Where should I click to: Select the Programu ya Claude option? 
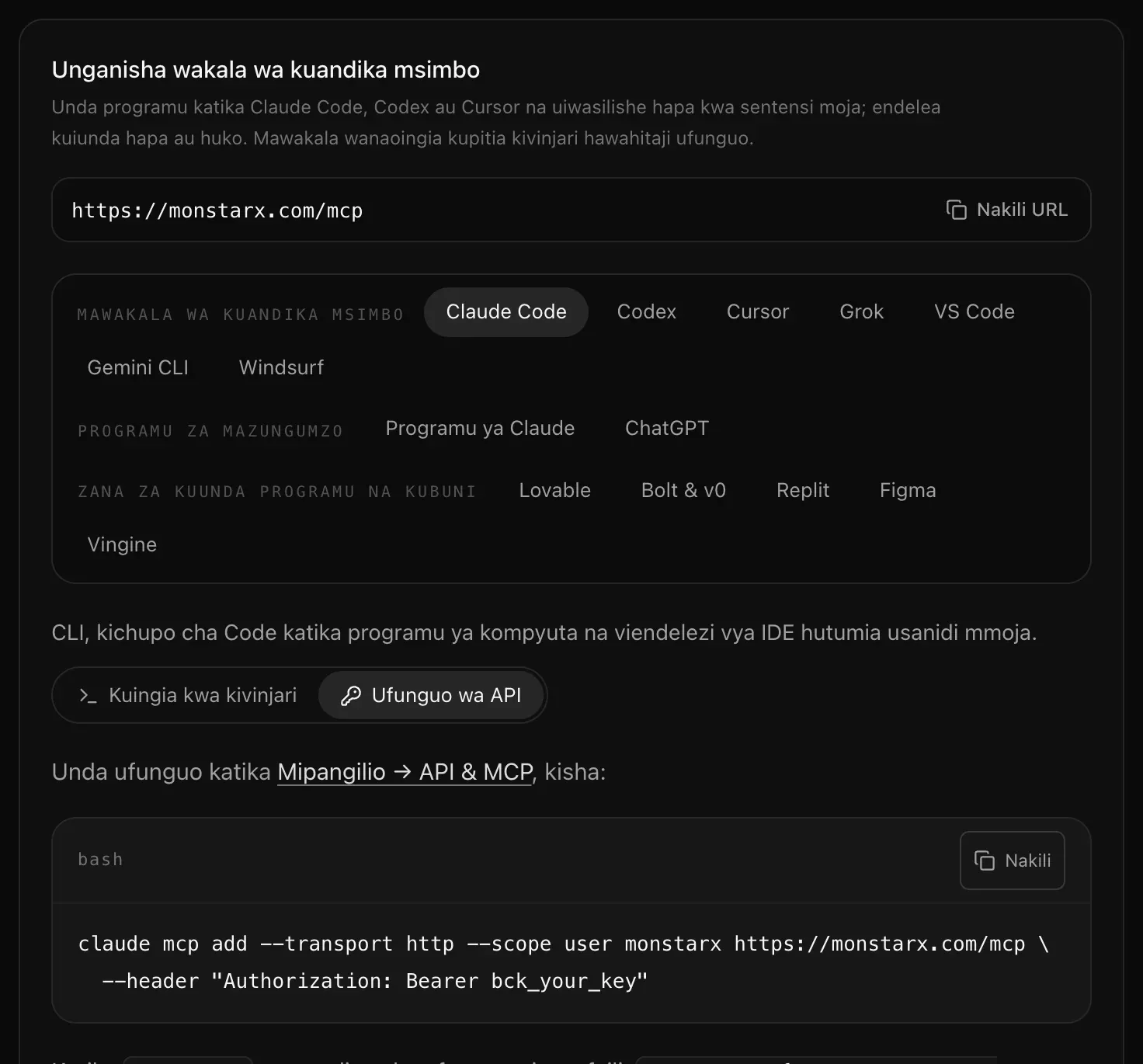(x=480, y=428)
